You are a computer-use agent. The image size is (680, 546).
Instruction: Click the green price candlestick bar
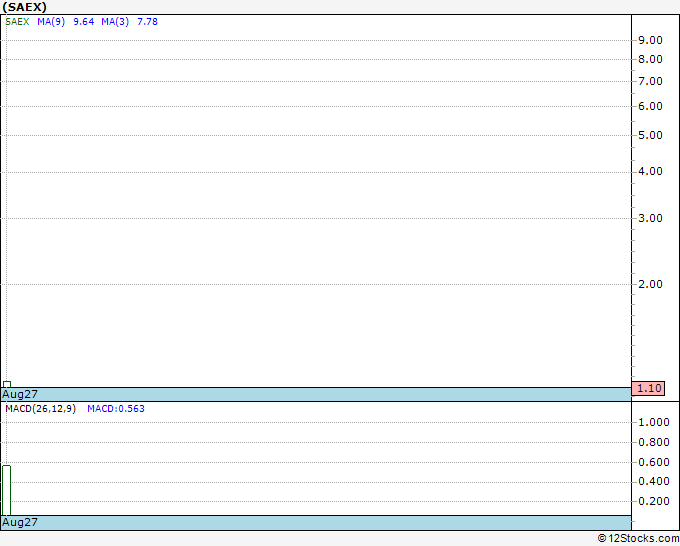tap(7, 384)
